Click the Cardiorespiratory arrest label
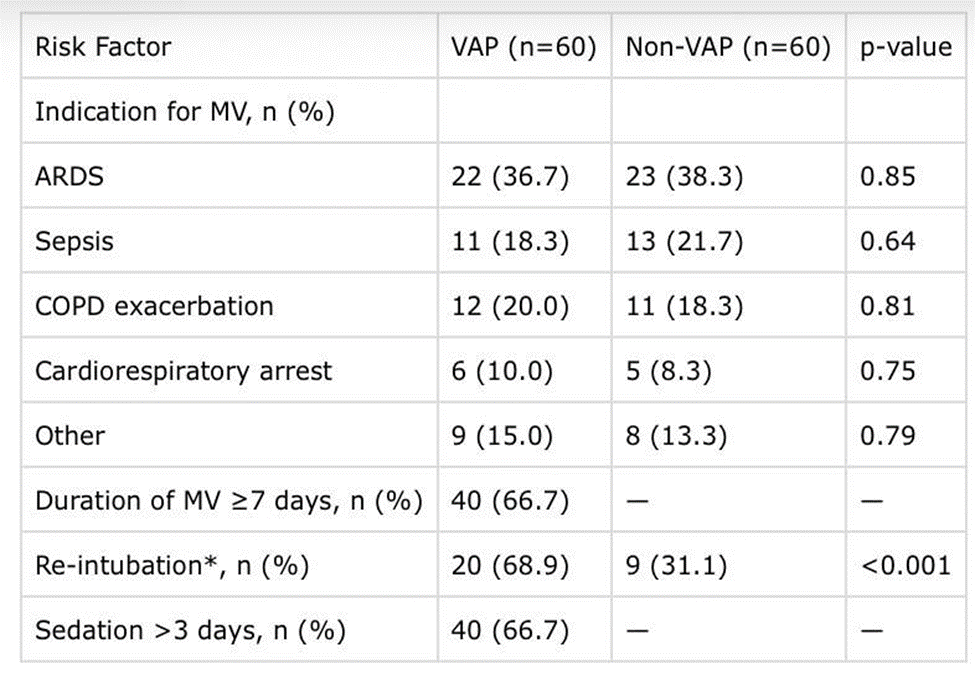 click(x=183, y=372)
